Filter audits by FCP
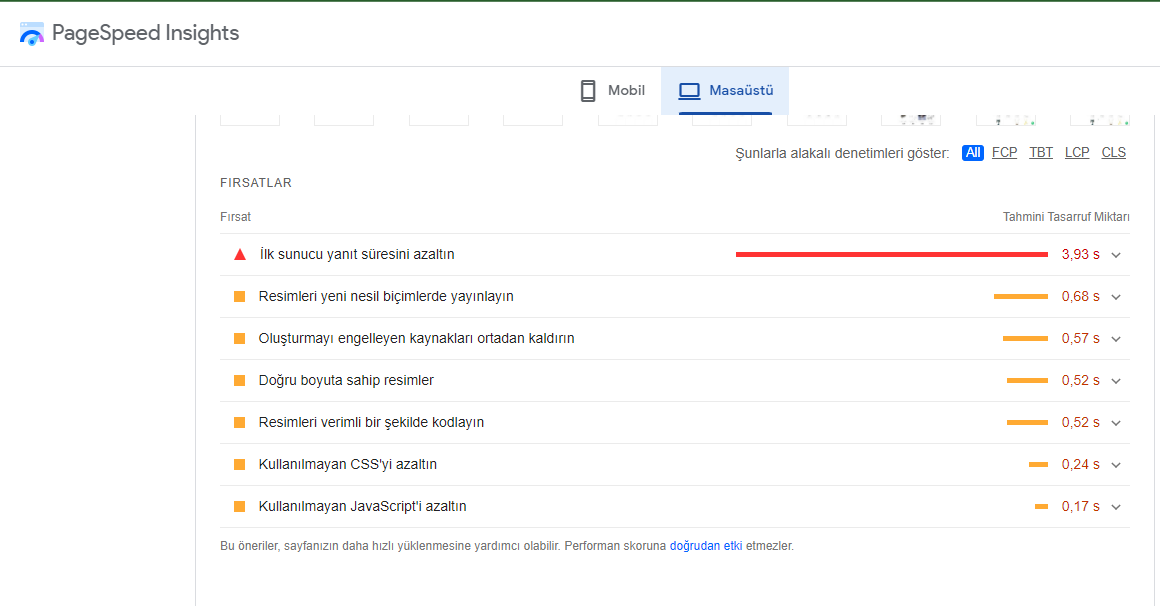Screen dimensions: 1160x606 point(1004,153)
